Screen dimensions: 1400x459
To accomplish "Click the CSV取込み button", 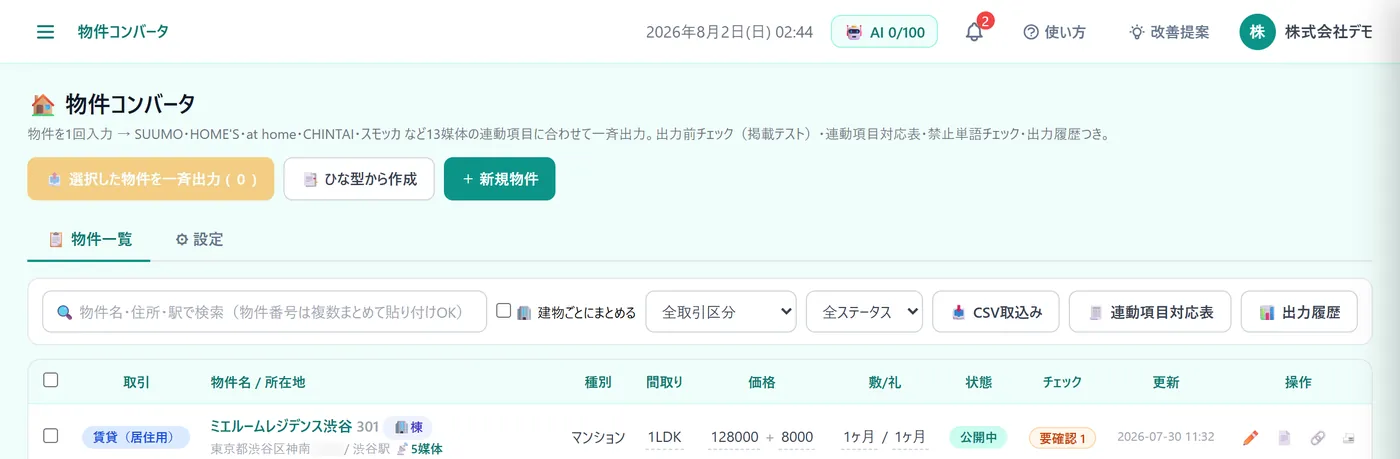I will [x=996, y=312].
